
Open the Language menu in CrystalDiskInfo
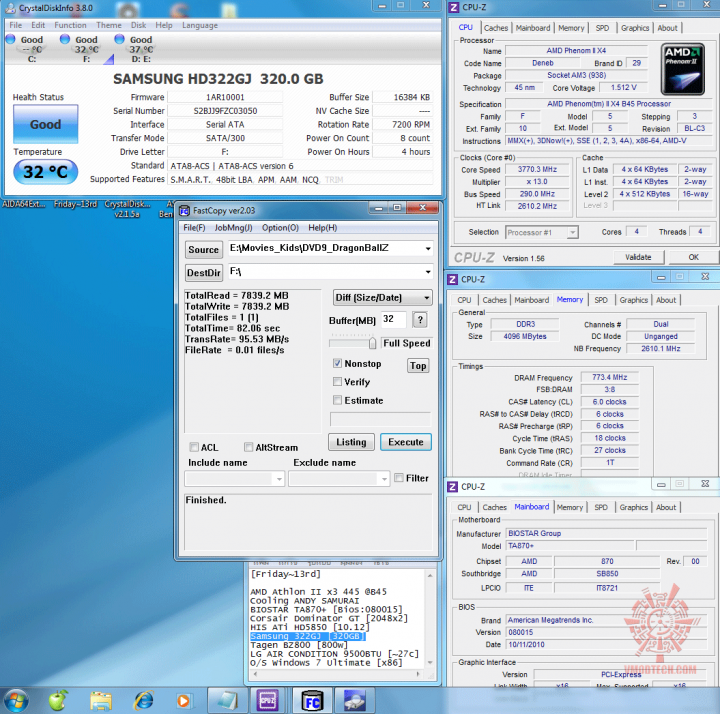200,25
